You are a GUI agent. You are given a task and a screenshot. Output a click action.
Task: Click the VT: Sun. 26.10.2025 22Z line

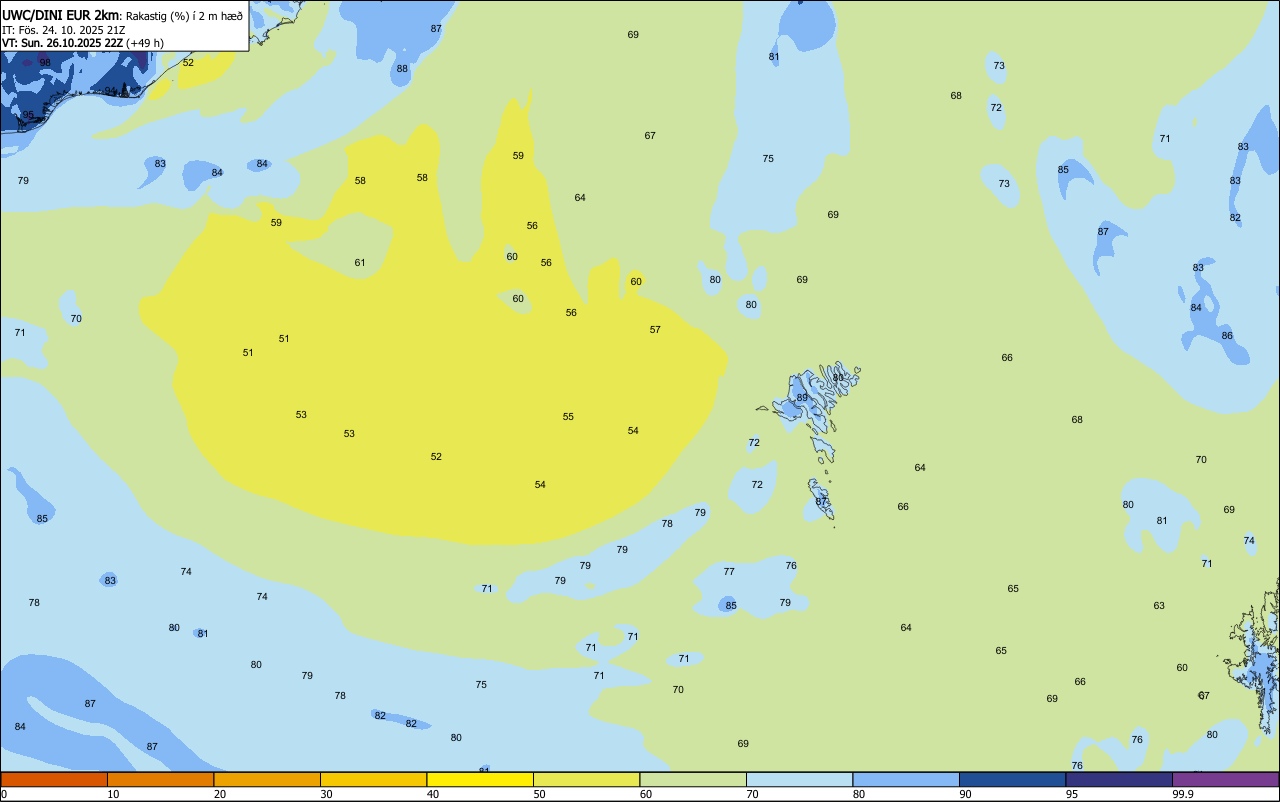click(62, 43)
